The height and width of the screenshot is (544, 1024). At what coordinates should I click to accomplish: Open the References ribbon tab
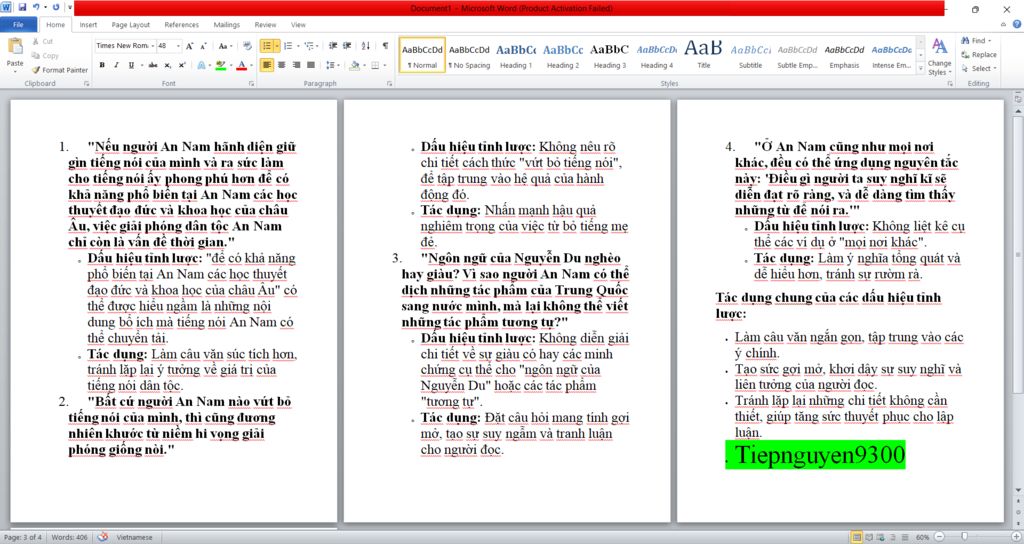[181, 25]
